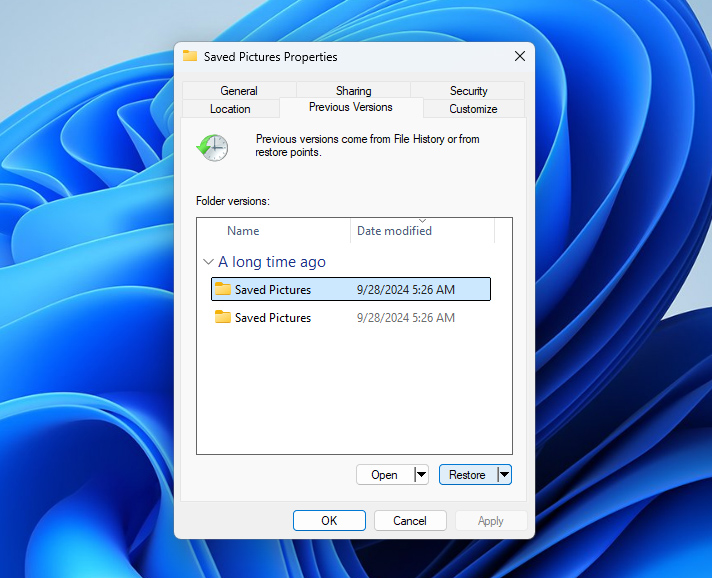Image resolution: width=712 pixels, height=578 pixels.
Task: Close the Saved Pictures Properties dialog
Action: point(520,56)
